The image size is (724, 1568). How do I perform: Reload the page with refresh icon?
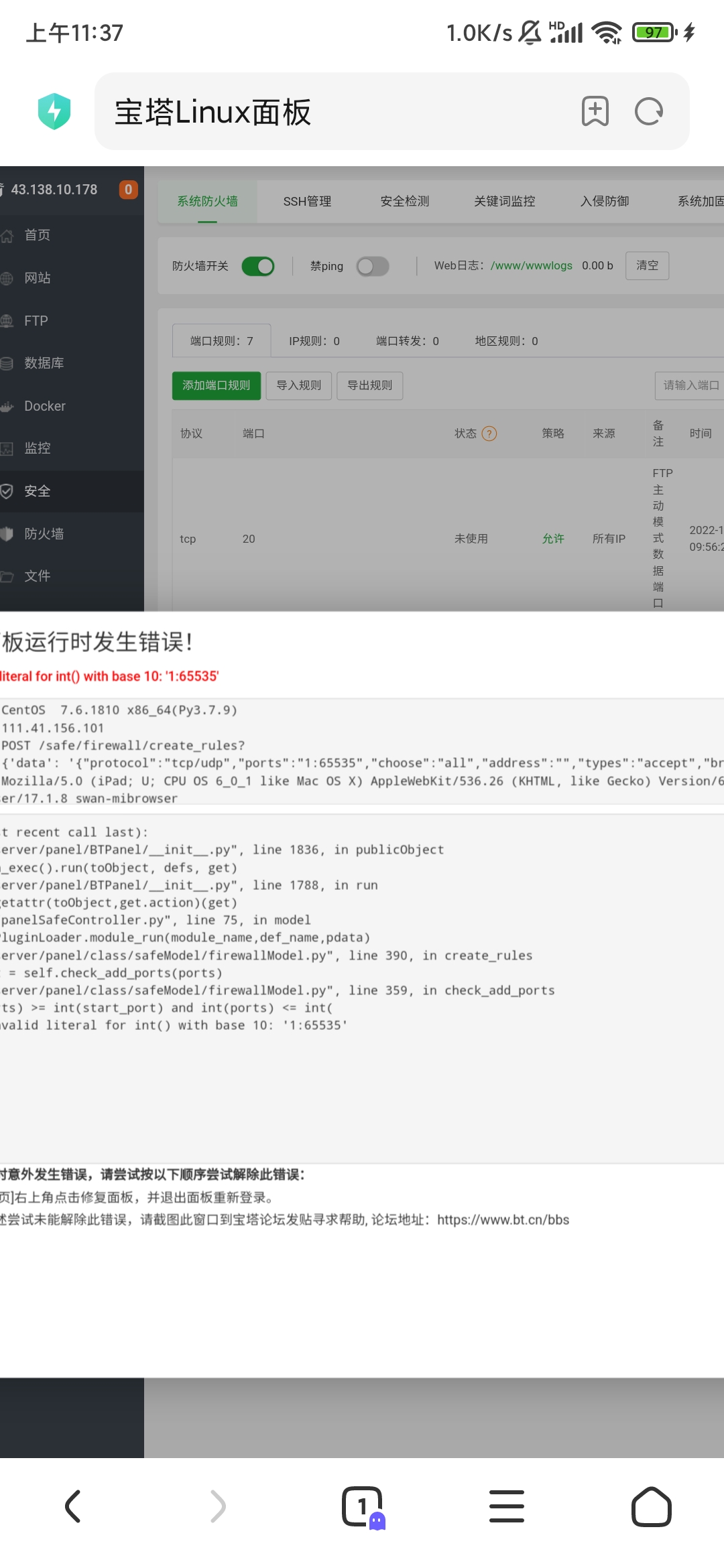pos(649,111)
